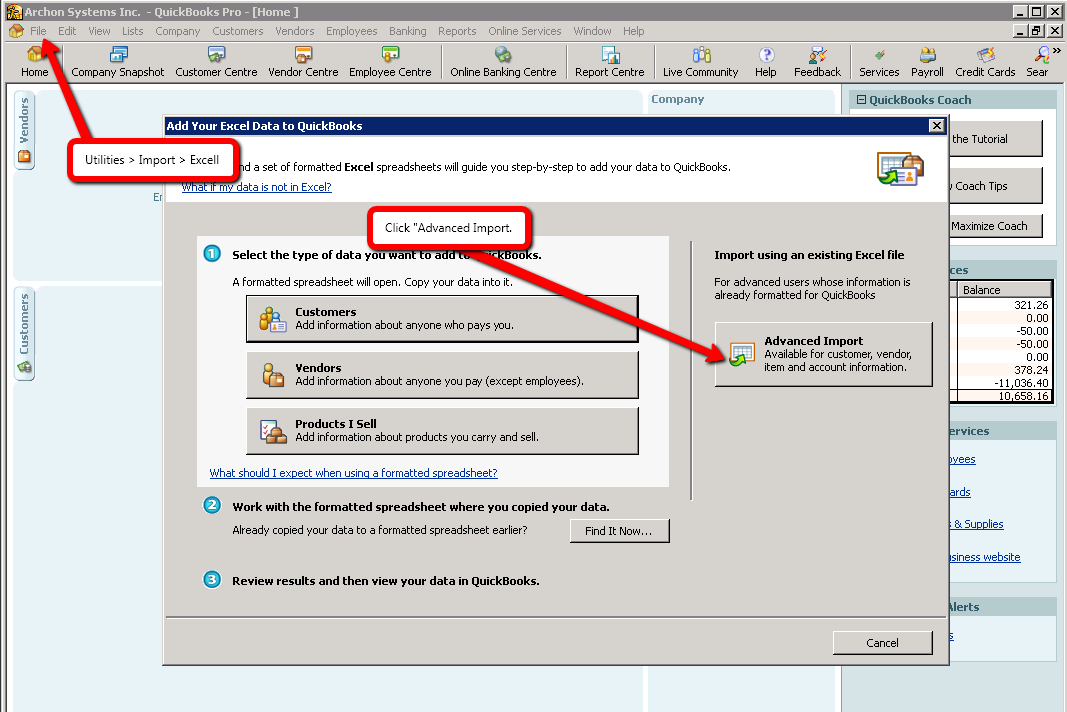Click the Vendors import button
Viewport: 1067px width, 712px height.
point(442,374)
